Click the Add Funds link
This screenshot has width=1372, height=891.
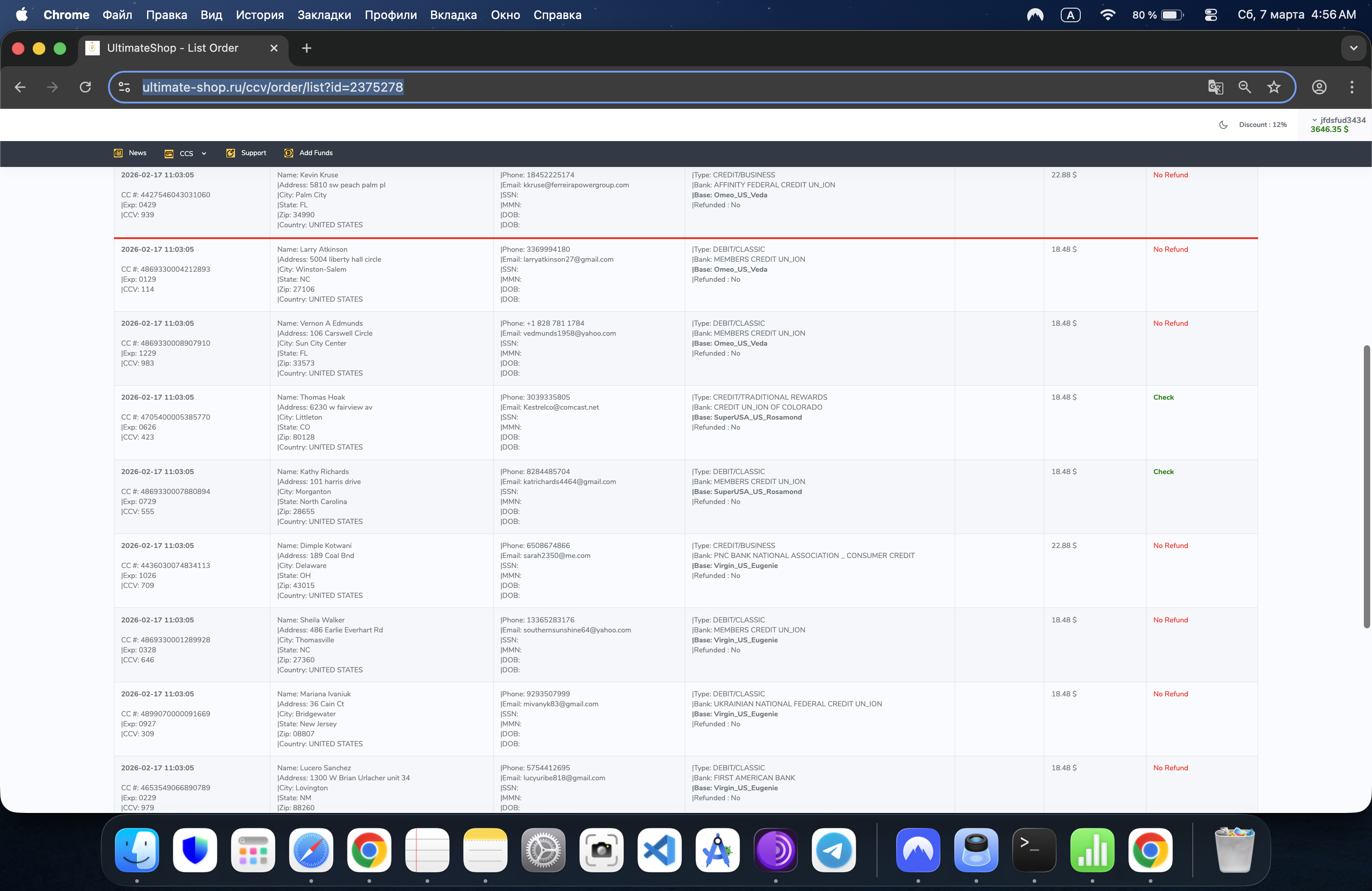(x=309, y=153)
